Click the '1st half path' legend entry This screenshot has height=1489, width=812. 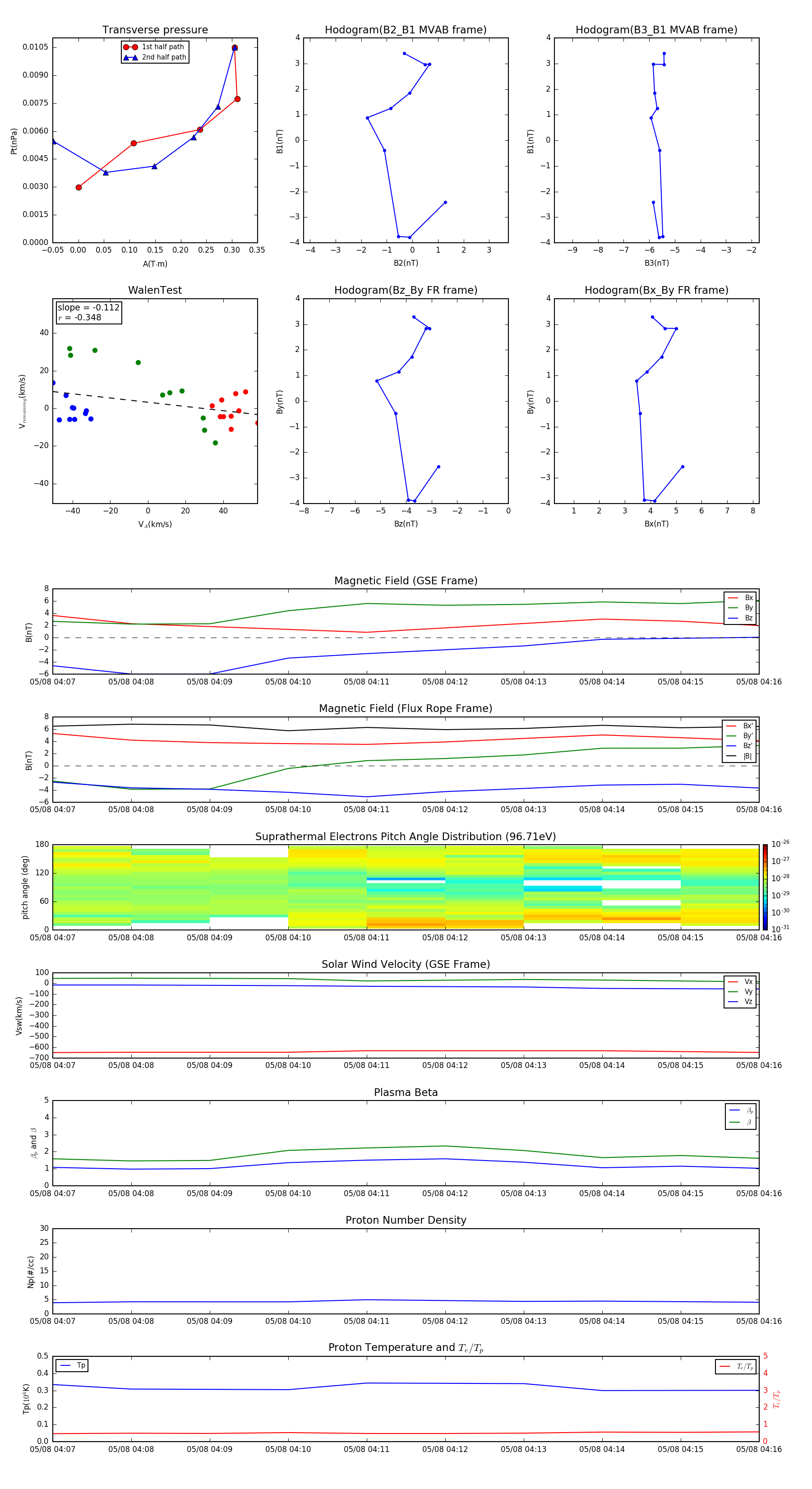click(154, 47)
